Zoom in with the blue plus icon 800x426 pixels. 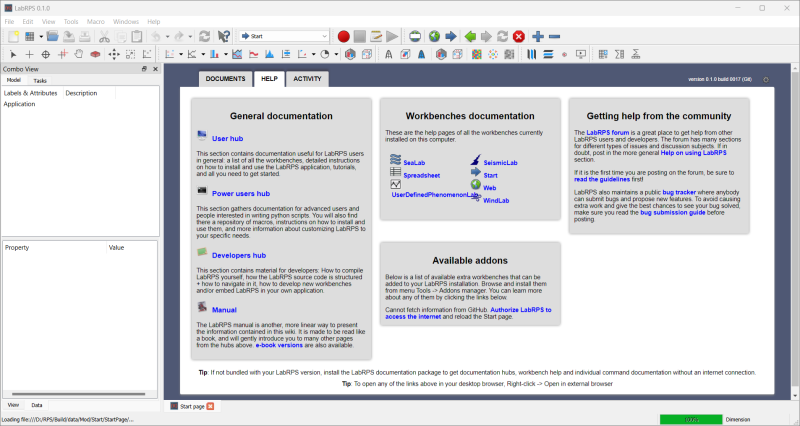538,36
